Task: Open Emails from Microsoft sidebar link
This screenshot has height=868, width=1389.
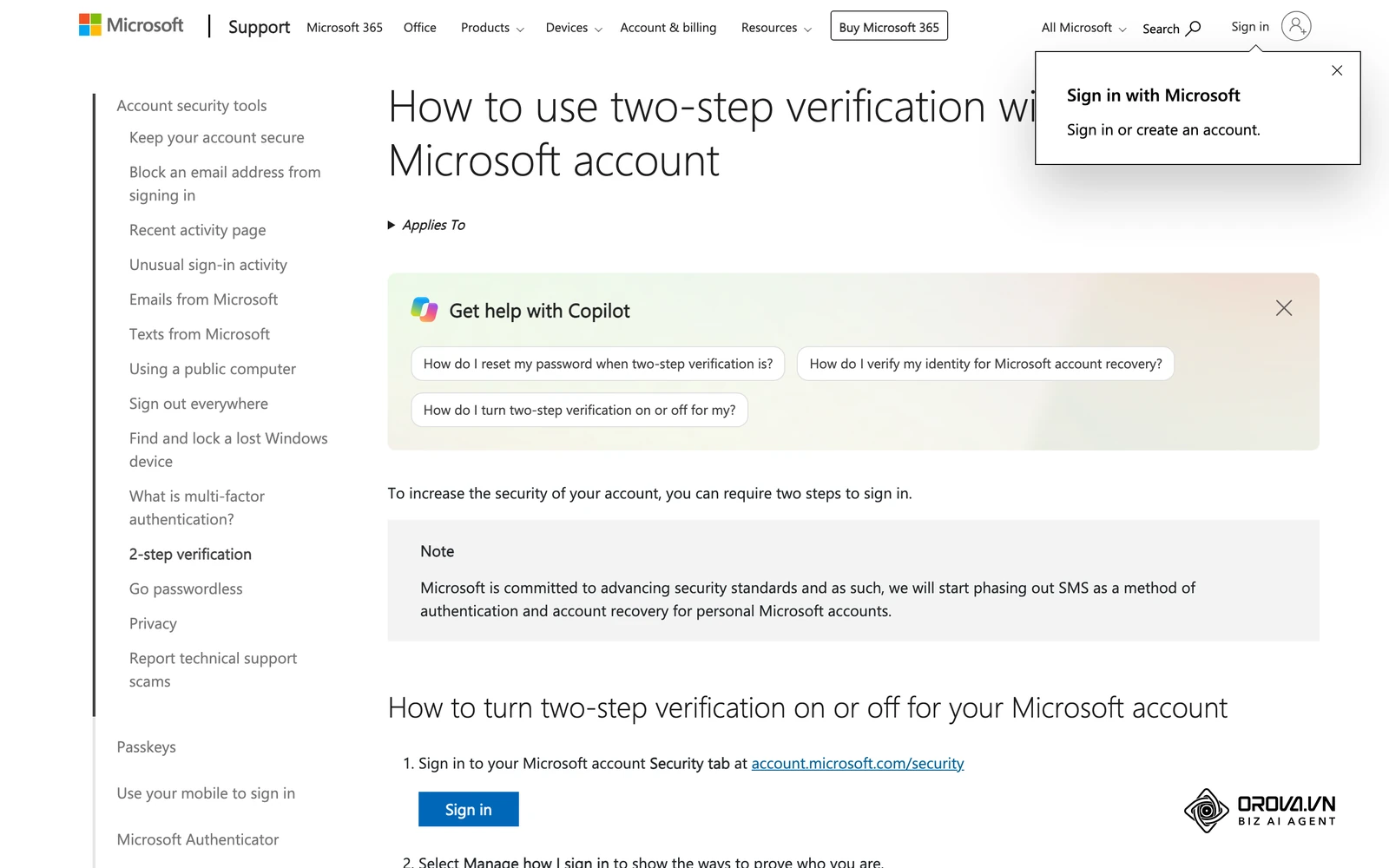Action: click(x=203, y=299)
